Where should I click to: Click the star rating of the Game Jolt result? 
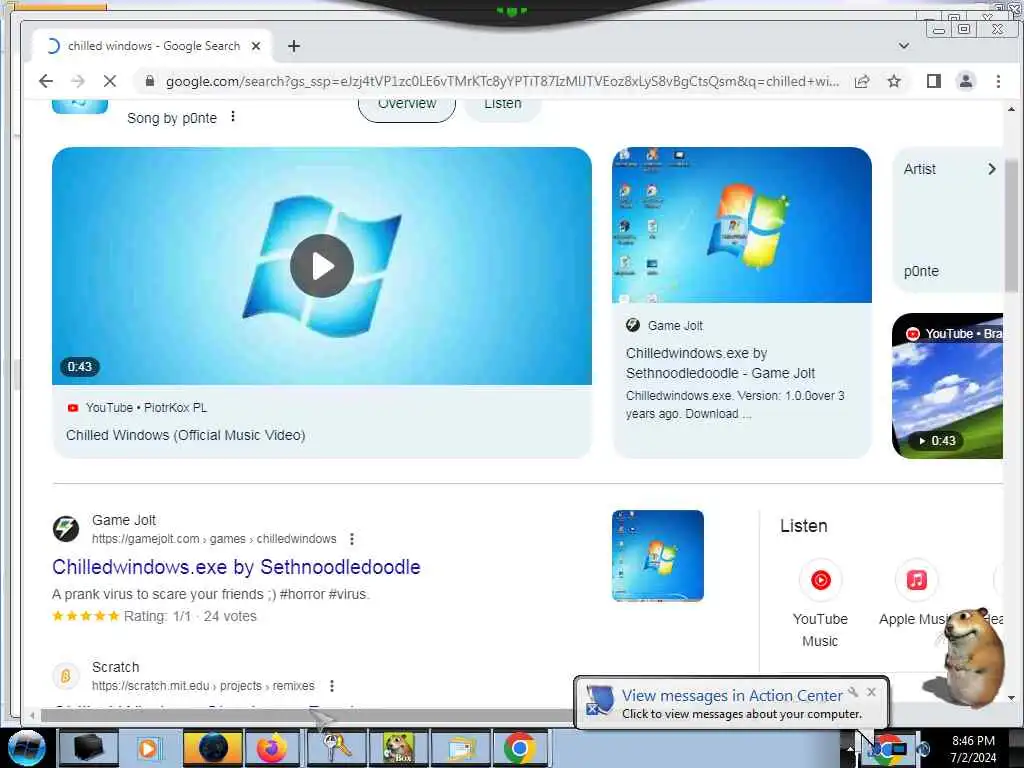pyautogui.click(x=86, y=616)
